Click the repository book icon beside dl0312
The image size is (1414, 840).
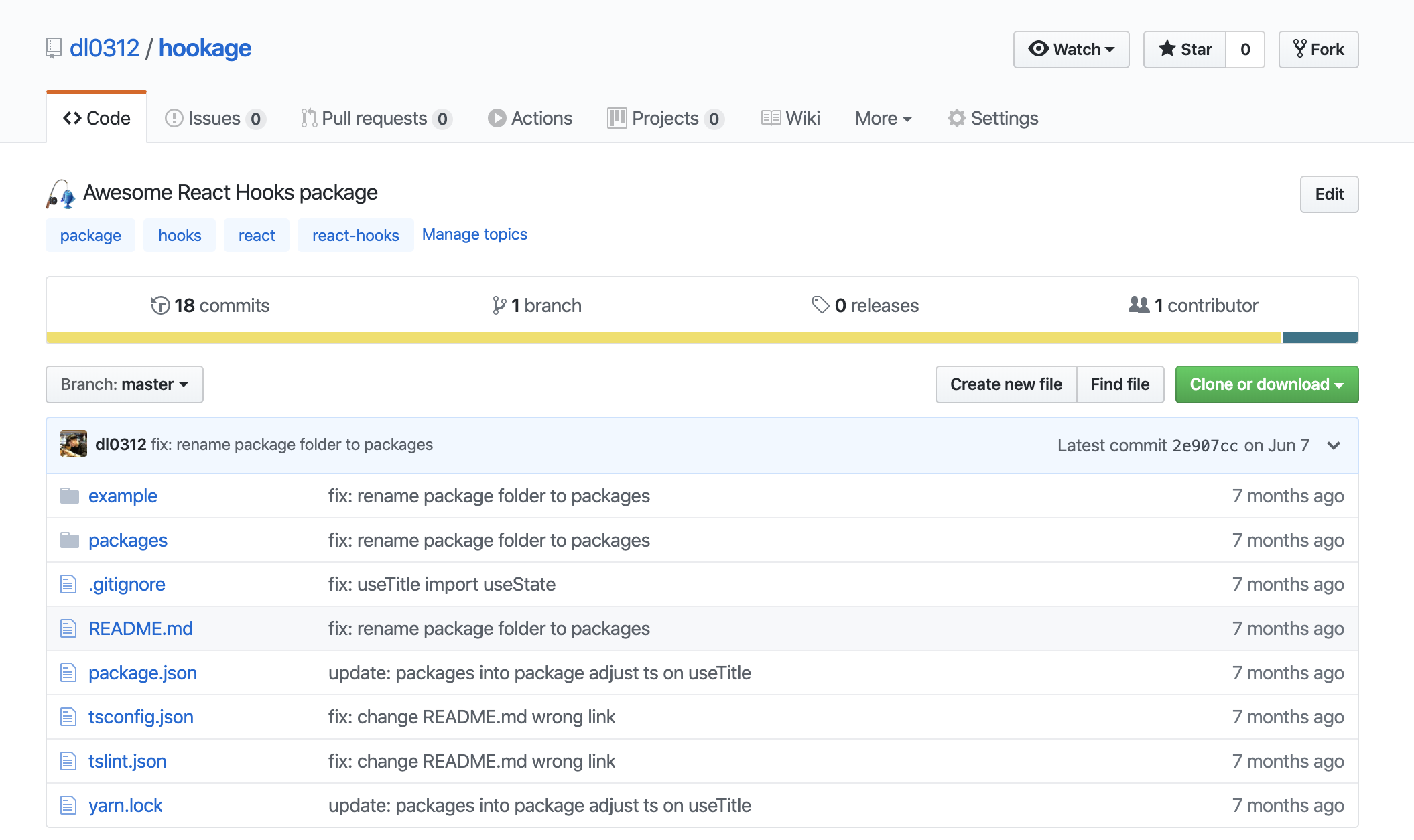coord(54,48)
